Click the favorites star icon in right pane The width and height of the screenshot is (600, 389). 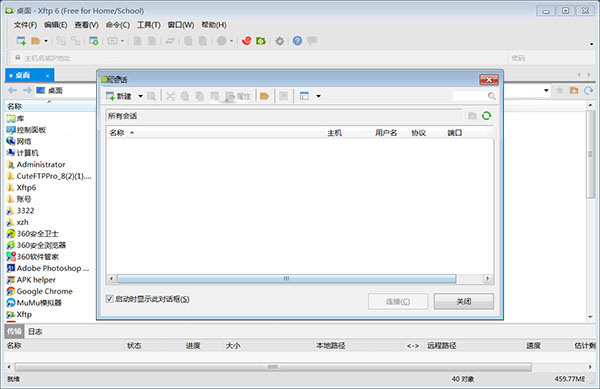coord(559,90)
